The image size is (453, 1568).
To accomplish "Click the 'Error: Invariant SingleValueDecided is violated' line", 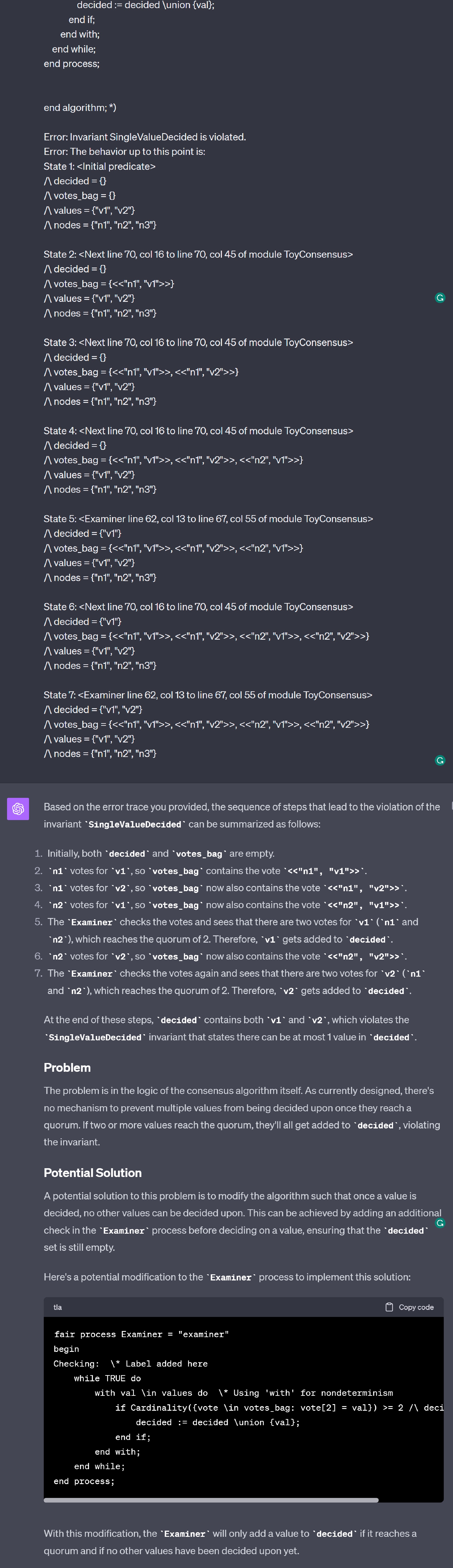I will click(x=144, y=137).
